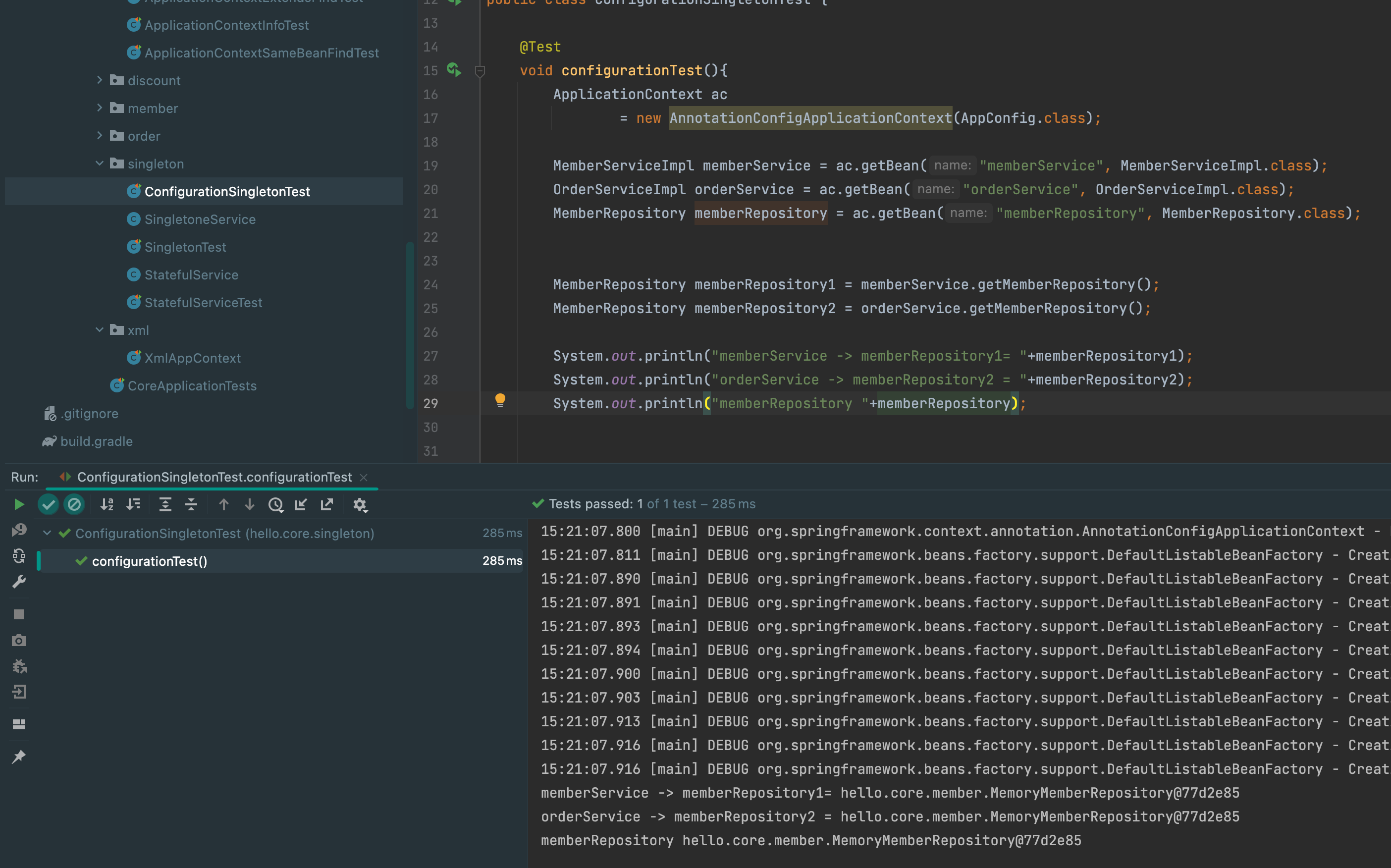This screenshot has height=868, width=1391.
Task: Expand the order folder
Action: (x=99, y=135)
